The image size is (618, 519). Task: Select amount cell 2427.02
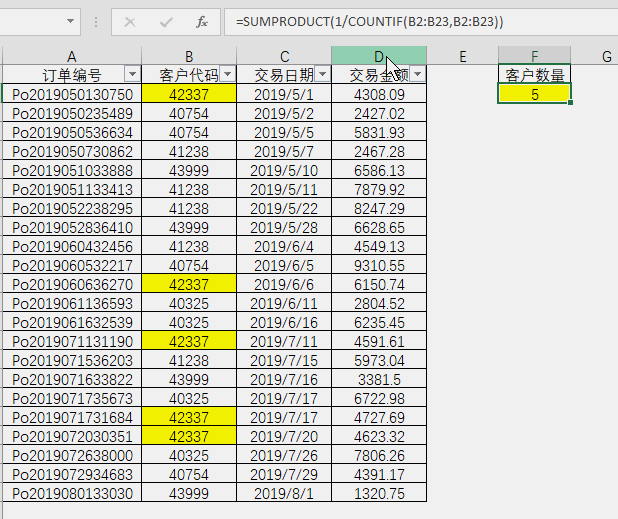point(379,113)
